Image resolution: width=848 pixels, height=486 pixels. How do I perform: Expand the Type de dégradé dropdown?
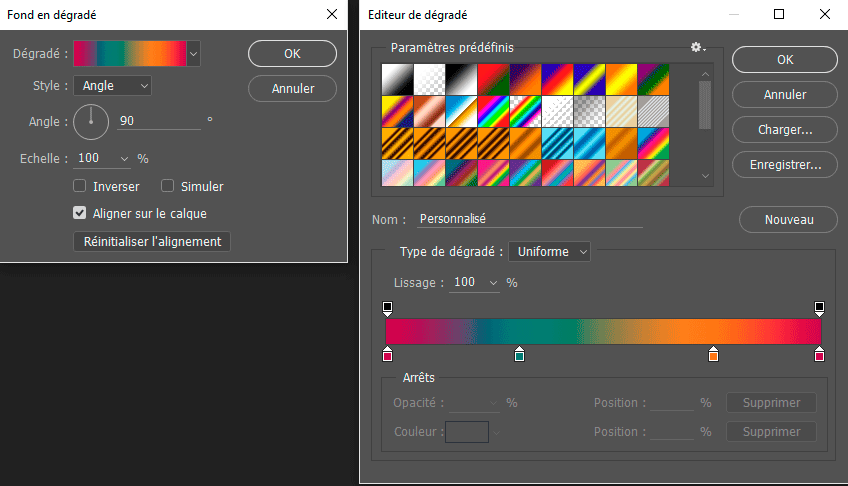coord(549,251)
